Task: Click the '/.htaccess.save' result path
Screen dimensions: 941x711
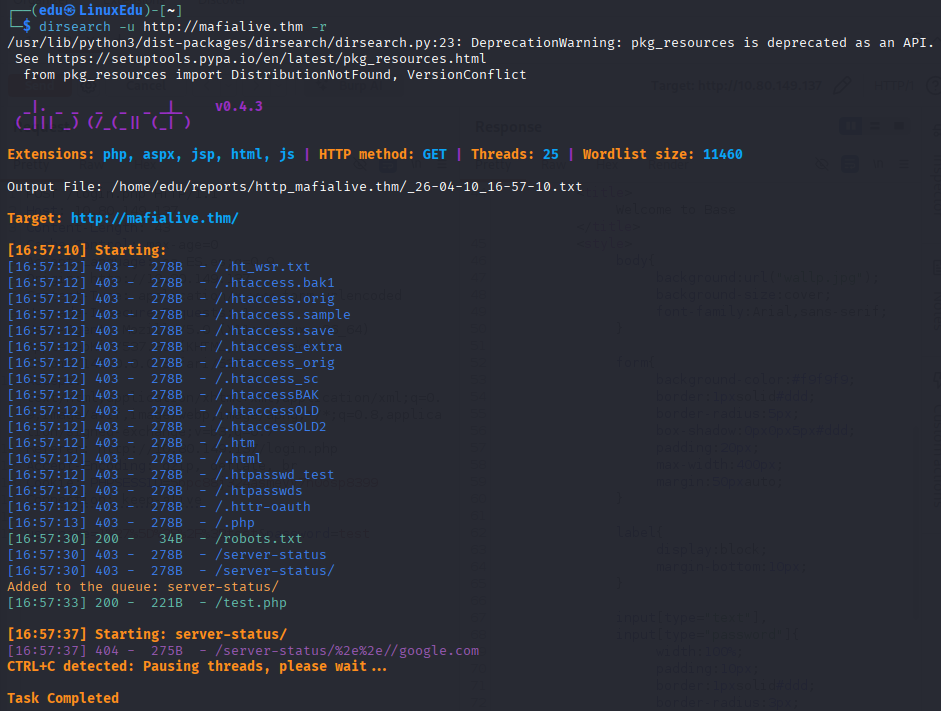Action: tap(274, 331)
